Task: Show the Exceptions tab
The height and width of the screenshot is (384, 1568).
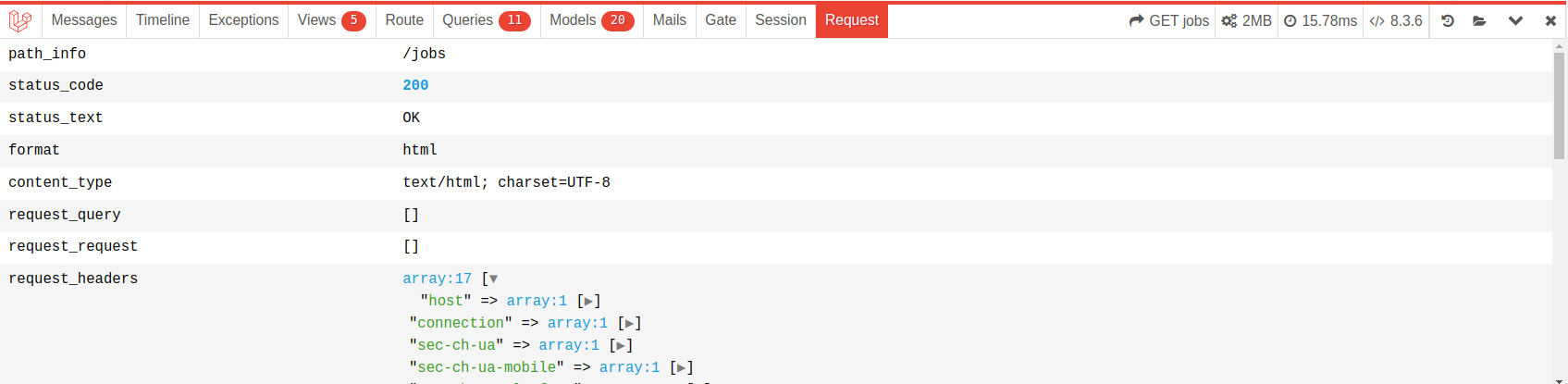Action: click(243, 20)
